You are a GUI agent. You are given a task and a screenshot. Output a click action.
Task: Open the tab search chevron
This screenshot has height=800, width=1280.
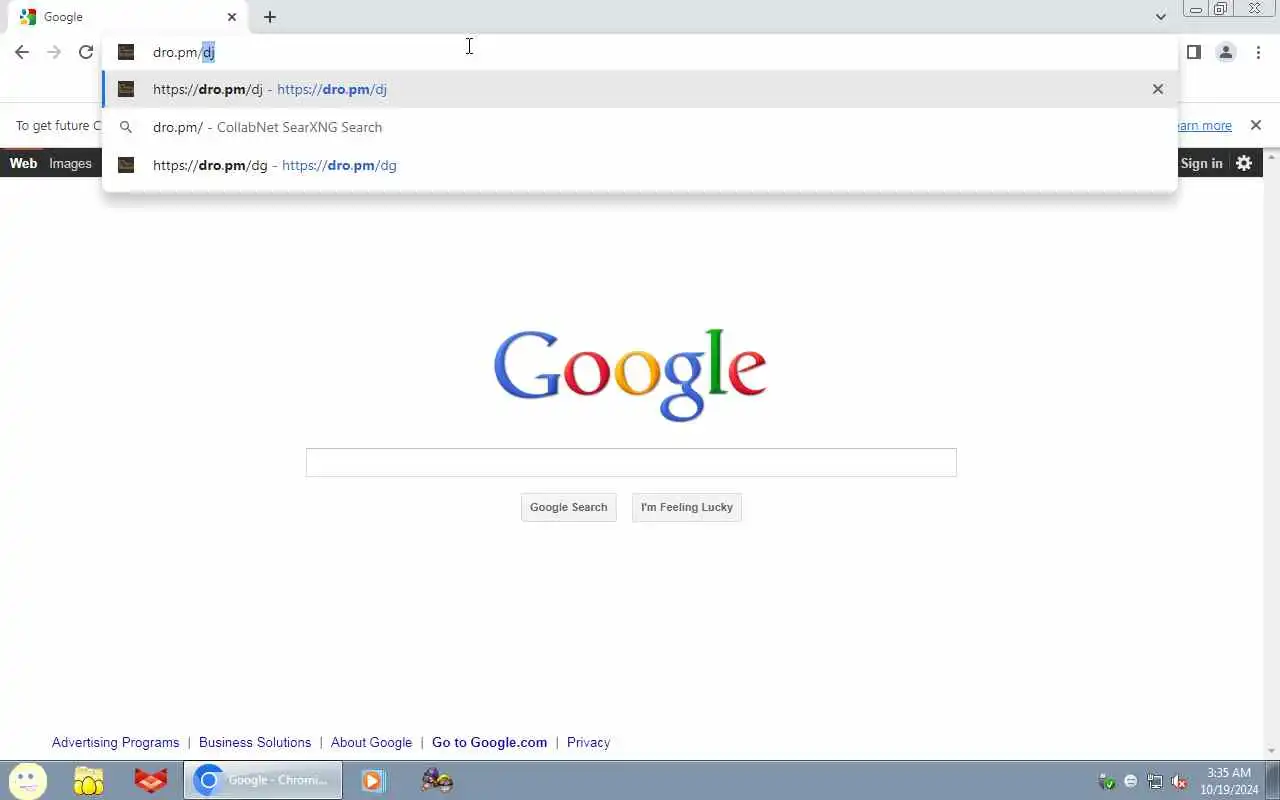tap(1160, 17)
